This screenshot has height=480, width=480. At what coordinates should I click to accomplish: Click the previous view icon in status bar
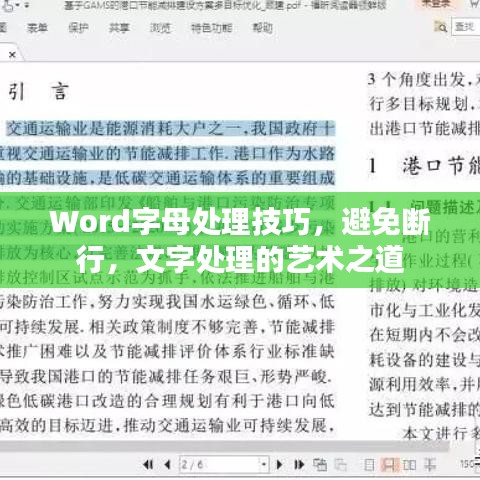(320, 464)
